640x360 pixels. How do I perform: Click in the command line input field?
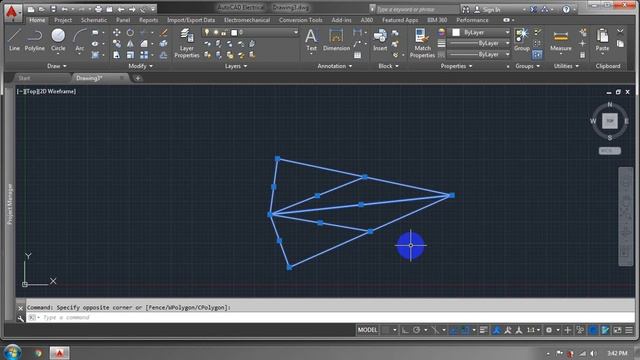coord(331,317)
